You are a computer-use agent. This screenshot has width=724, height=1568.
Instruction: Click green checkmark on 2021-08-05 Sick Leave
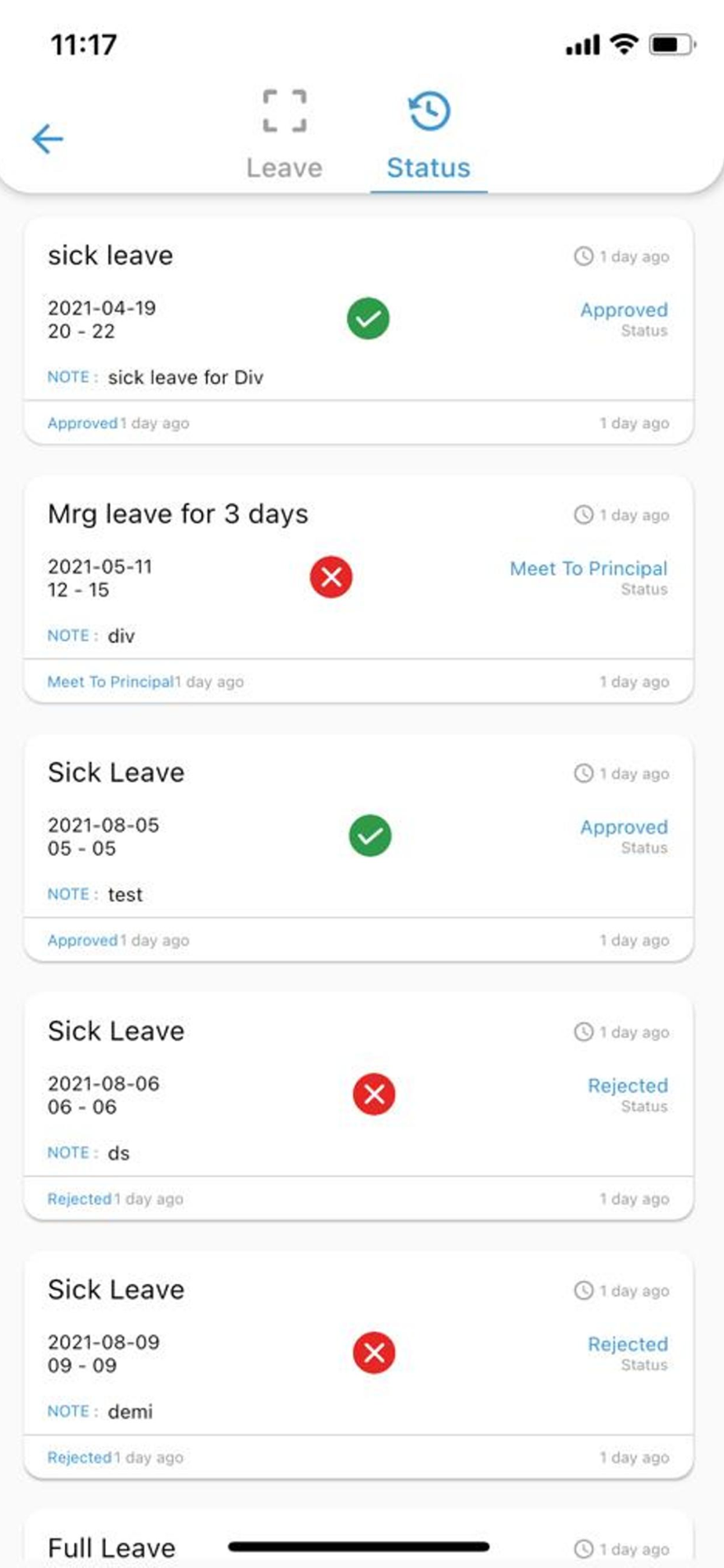tap(370, 836)
